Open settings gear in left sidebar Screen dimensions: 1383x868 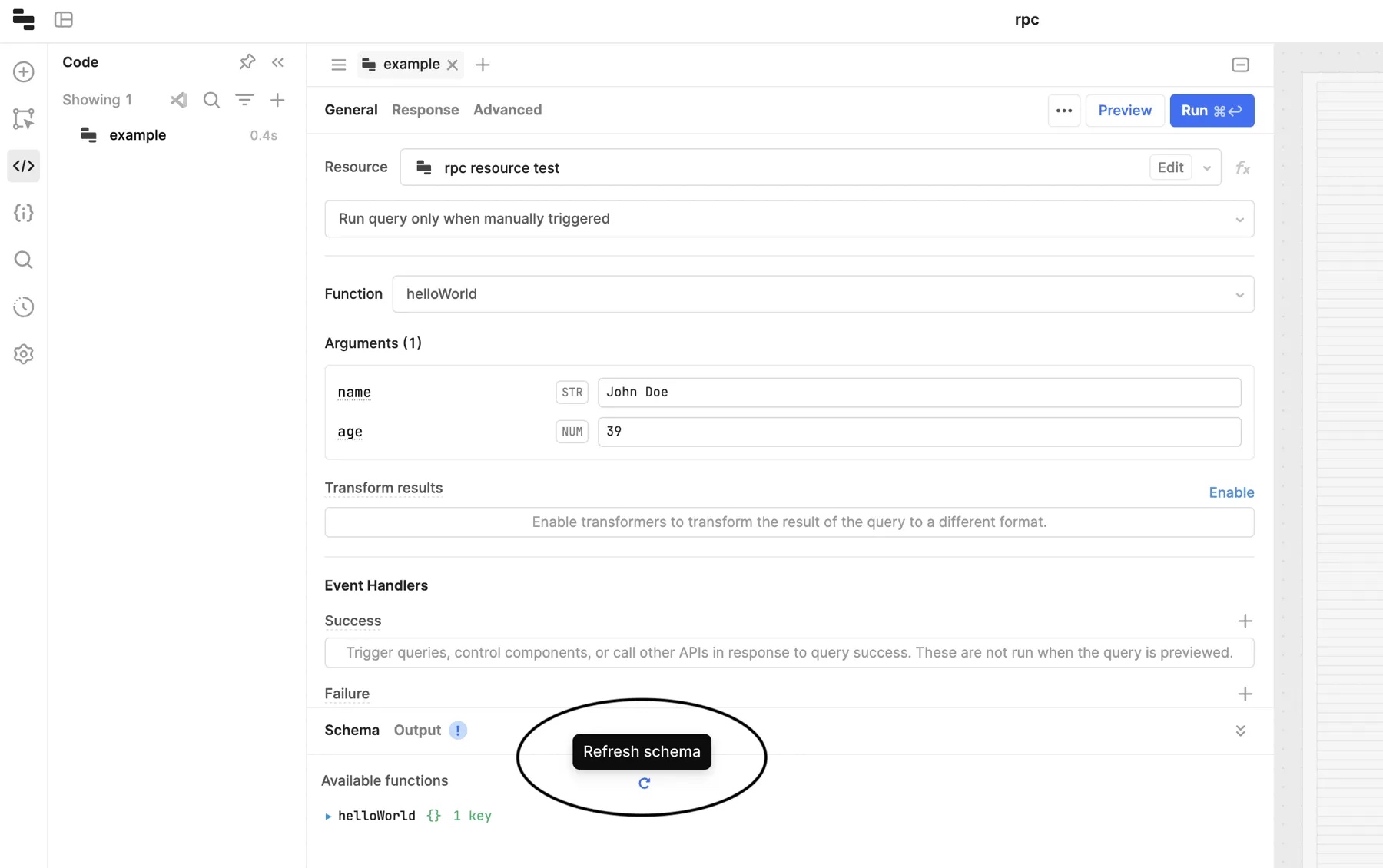(23, 354)
